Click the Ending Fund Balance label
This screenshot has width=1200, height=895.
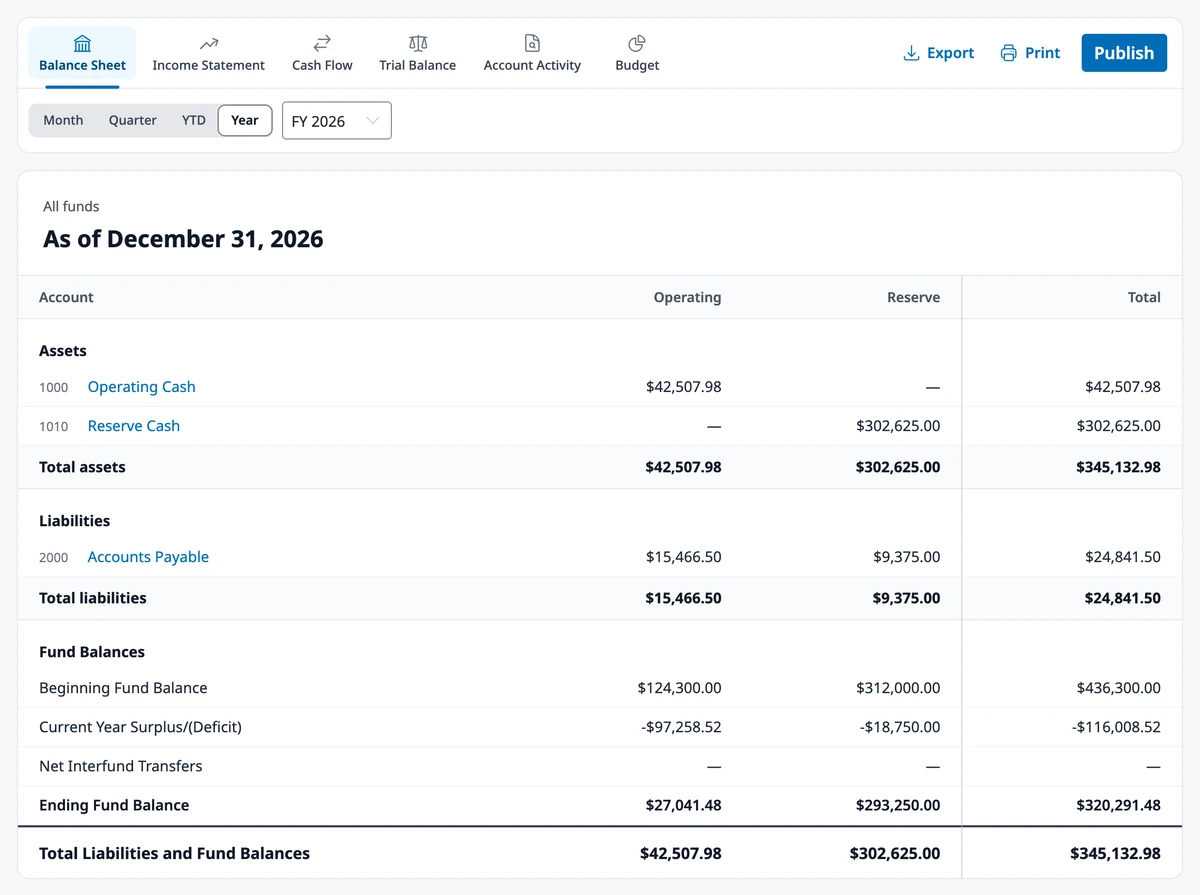click(x=114, y=805)
